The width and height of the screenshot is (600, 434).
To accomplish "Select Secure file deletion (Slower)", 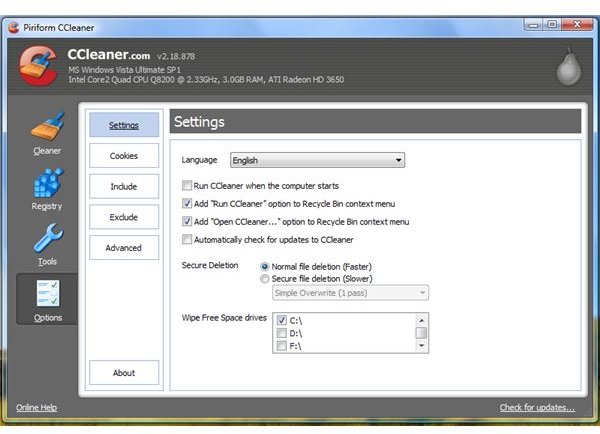I will click(x=264, y=279).
